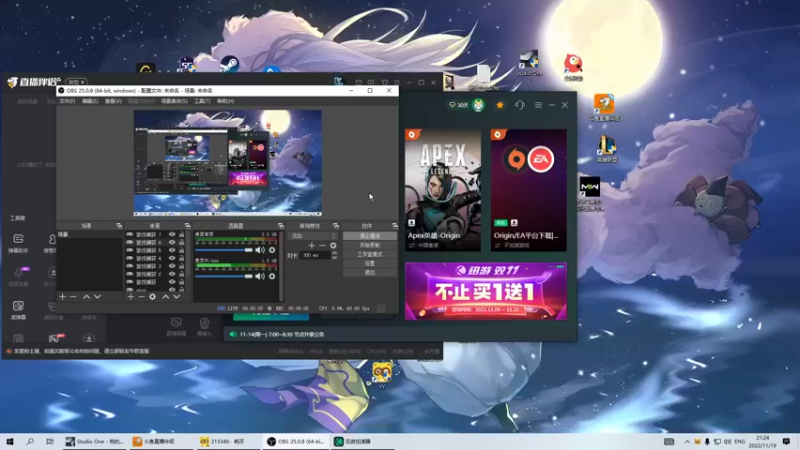Screen dimensions: 800x450
Task: Open the YY desktop shortcut icon
Action: 382,374
